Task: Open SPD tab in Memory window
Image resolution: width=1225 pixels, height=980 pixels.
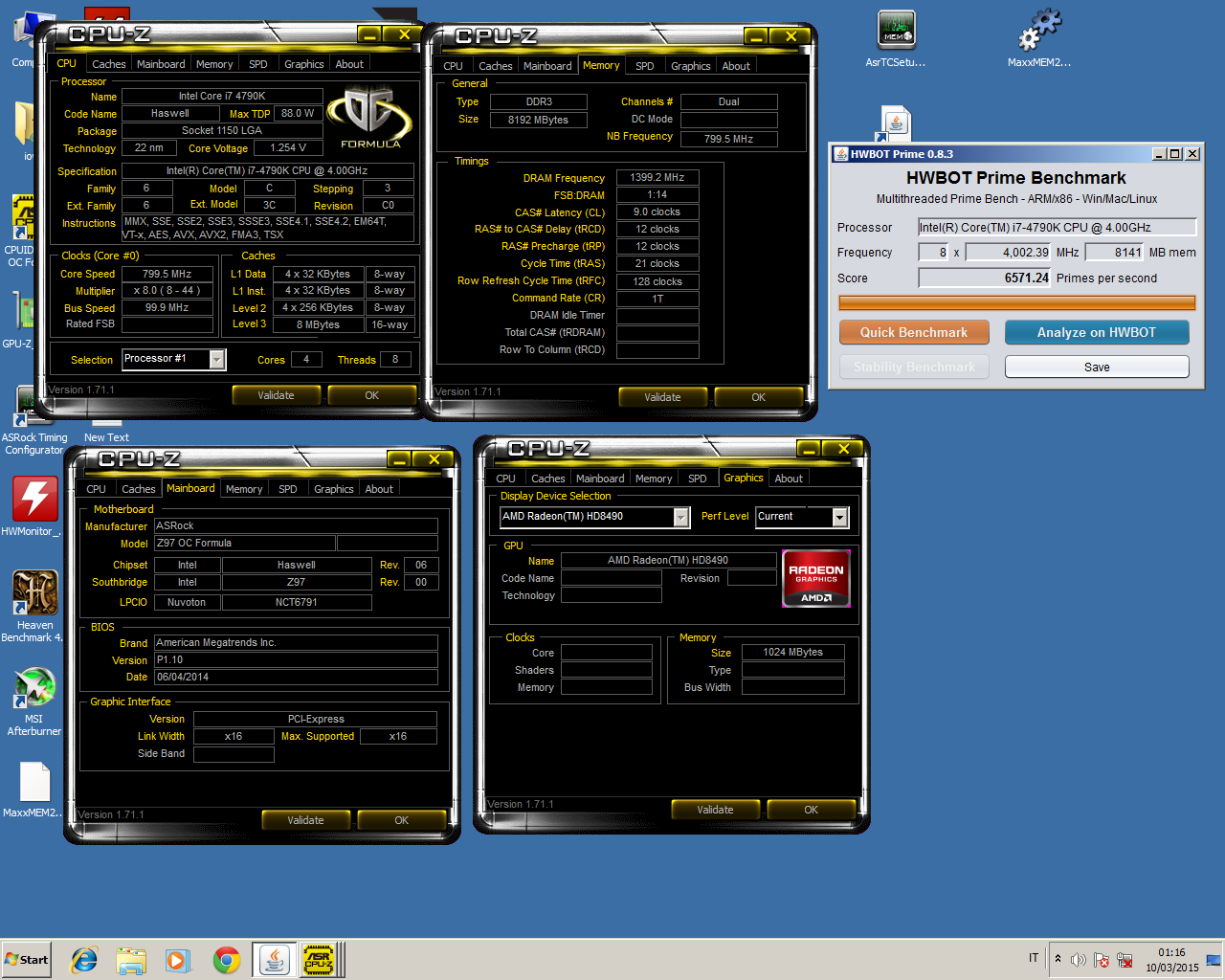Action: click(645, 66)
